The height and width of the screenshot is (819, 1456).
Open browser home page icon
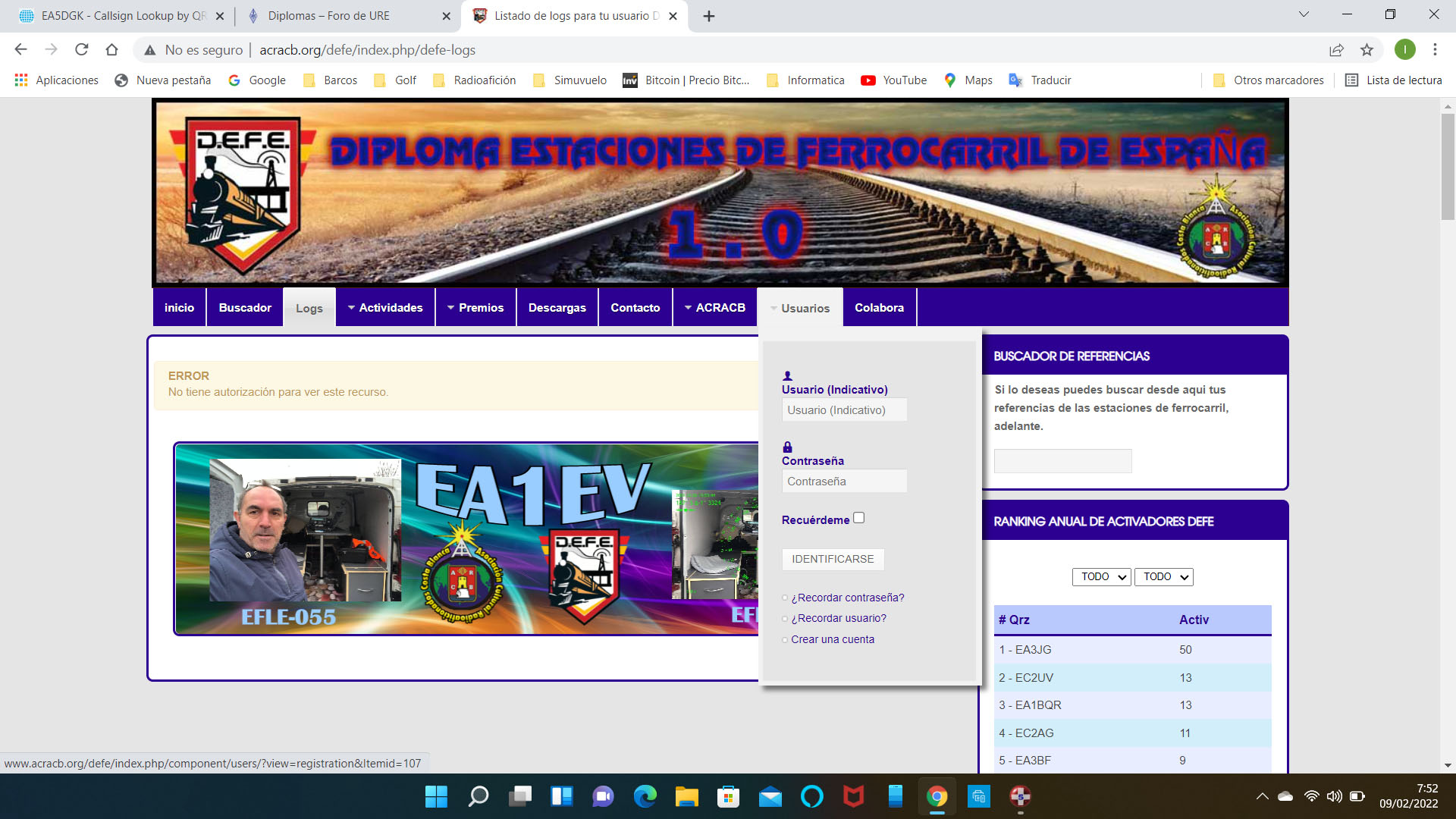pyautogui.click(x=111, y=50)
